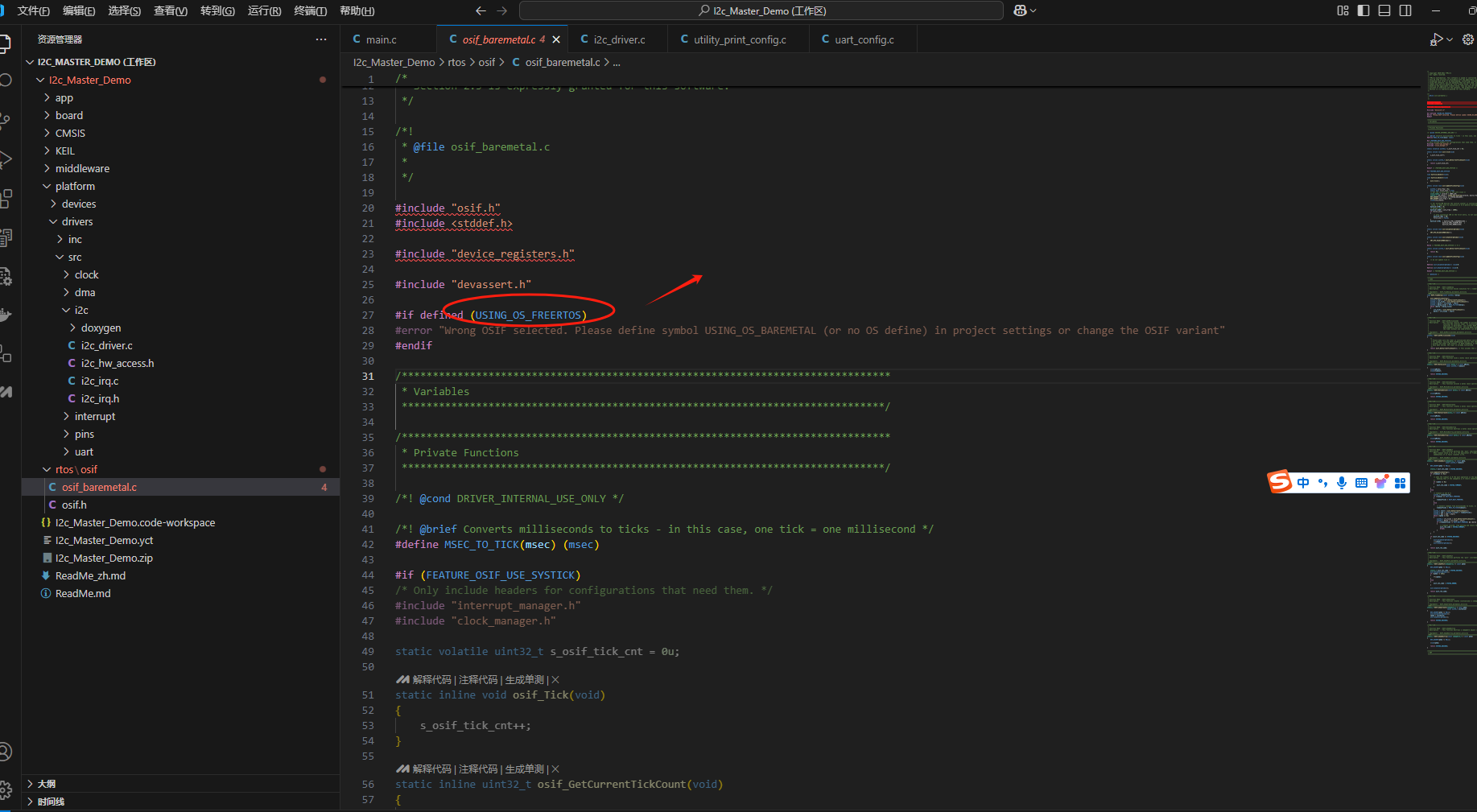Click 注释代码 above osif_Tick function

coord(478,680)
